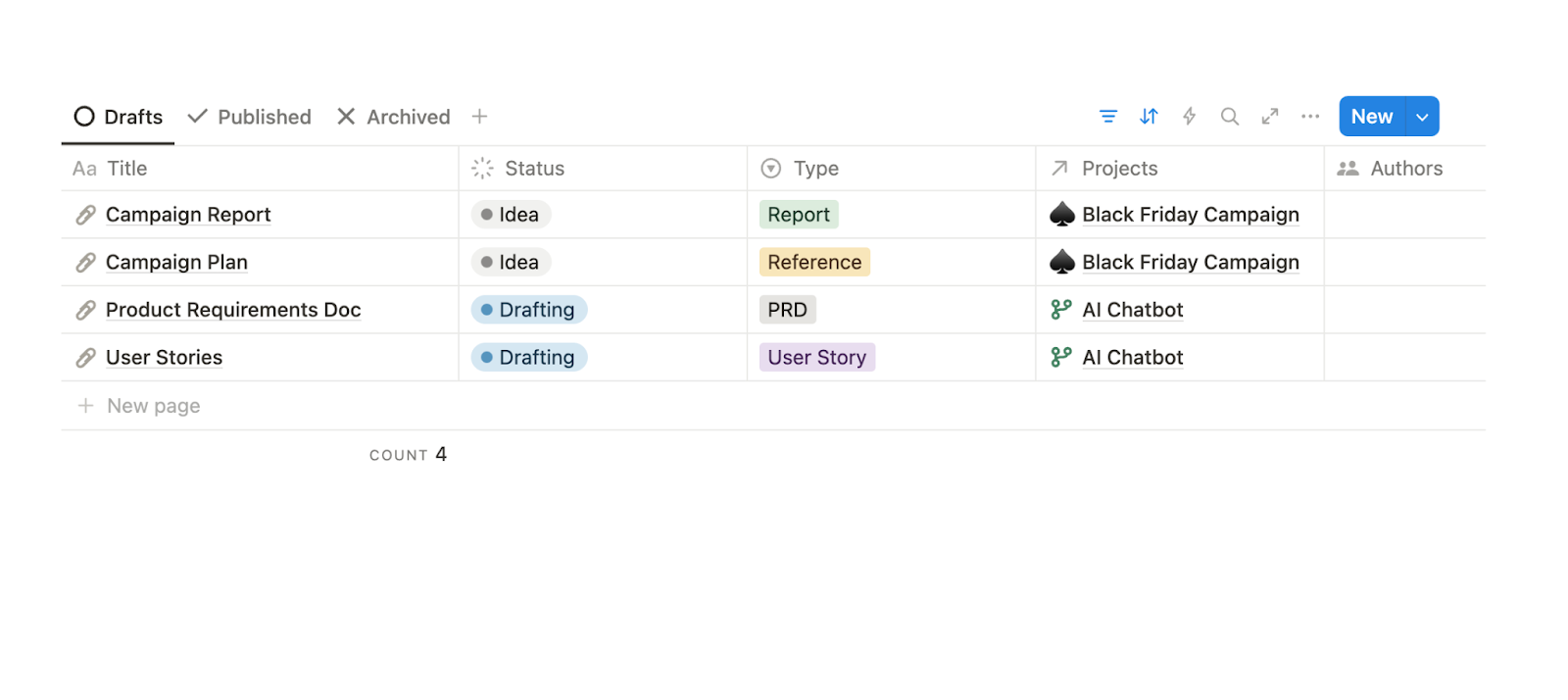Open the database search icon

(1229, 117)
